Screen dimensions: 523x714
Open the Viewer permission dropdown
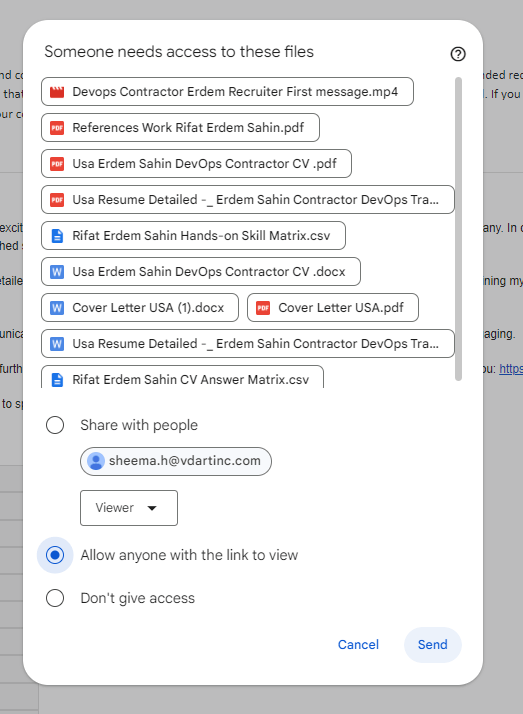pyautogui.click(x=129, y=508)
